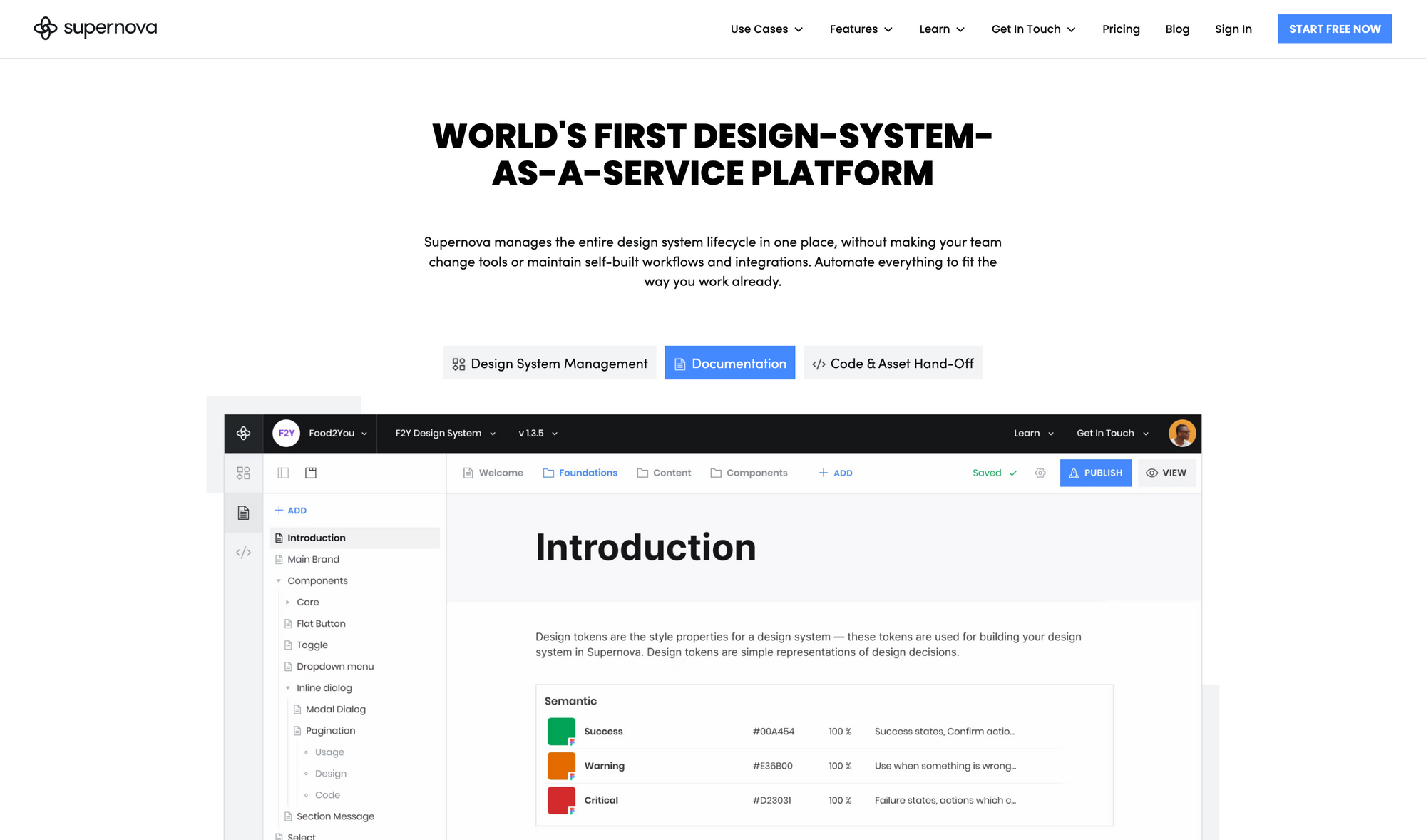Open the Features dropdown in the site header
1426x840 pixels.
click(861, 29)
